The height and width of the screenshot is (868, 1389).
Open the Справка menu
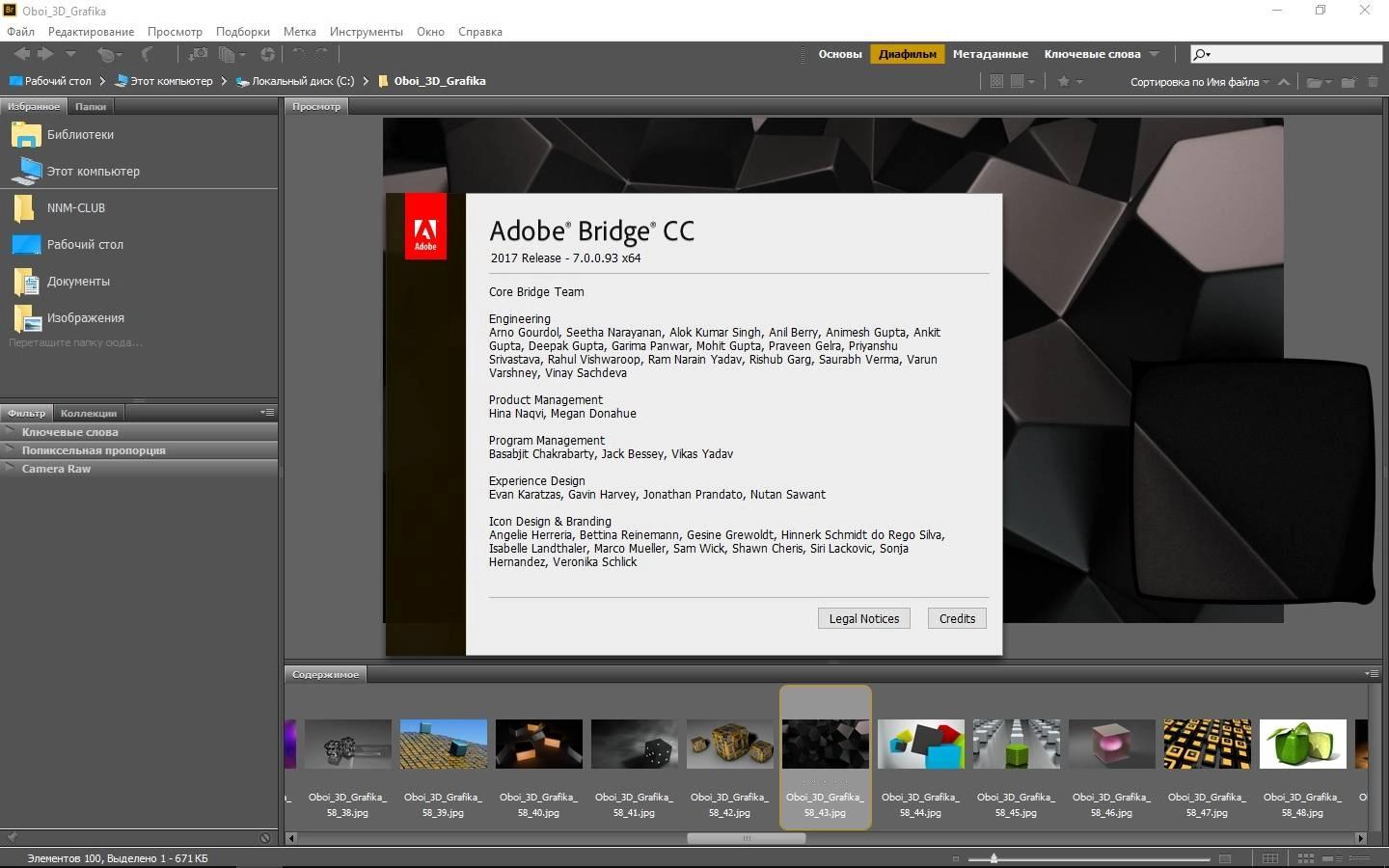480,32
